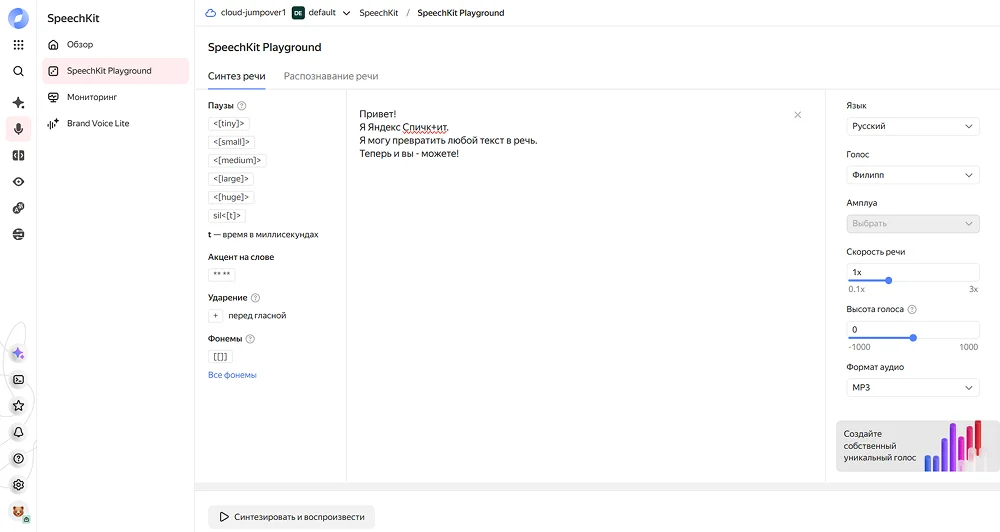Image resolution: width=1000 pixels, height=532 pixels.
Task: Insert the ** ** word accent marker
Action: coord(221,275)
